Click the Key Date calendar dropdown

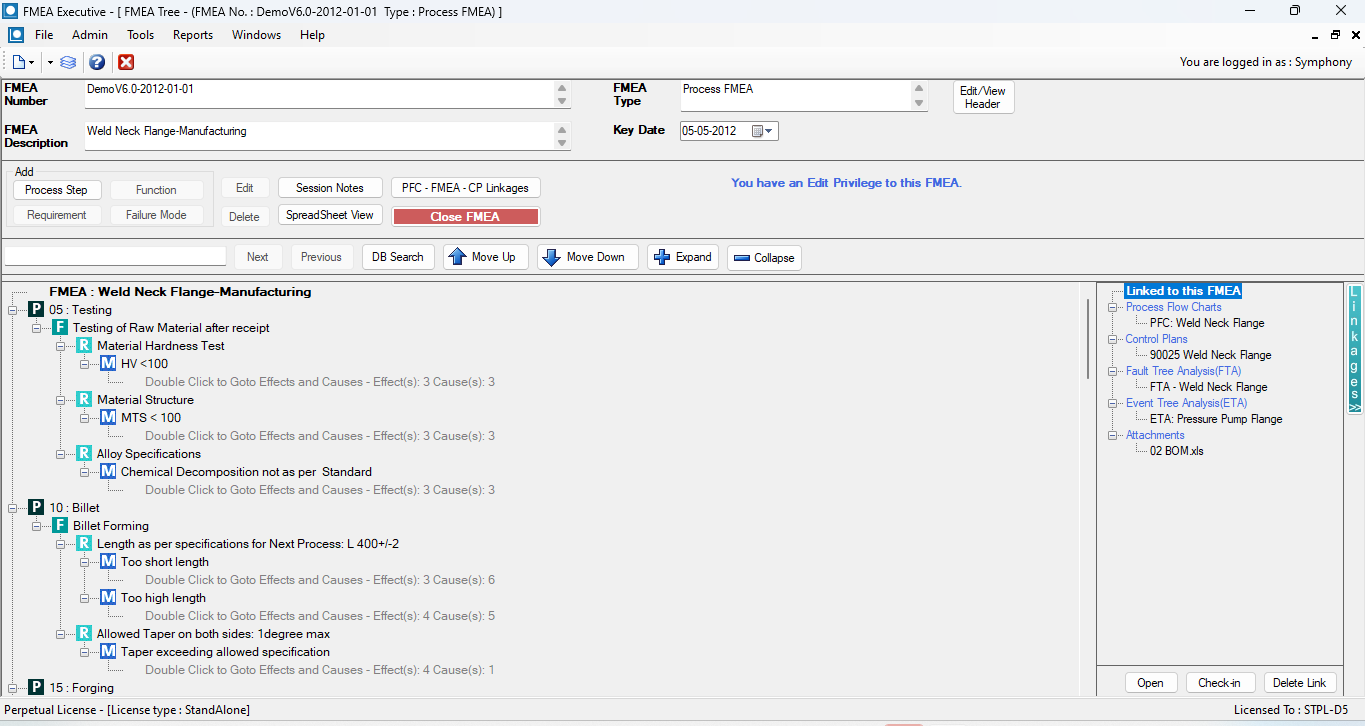click(x=764, y=131)
